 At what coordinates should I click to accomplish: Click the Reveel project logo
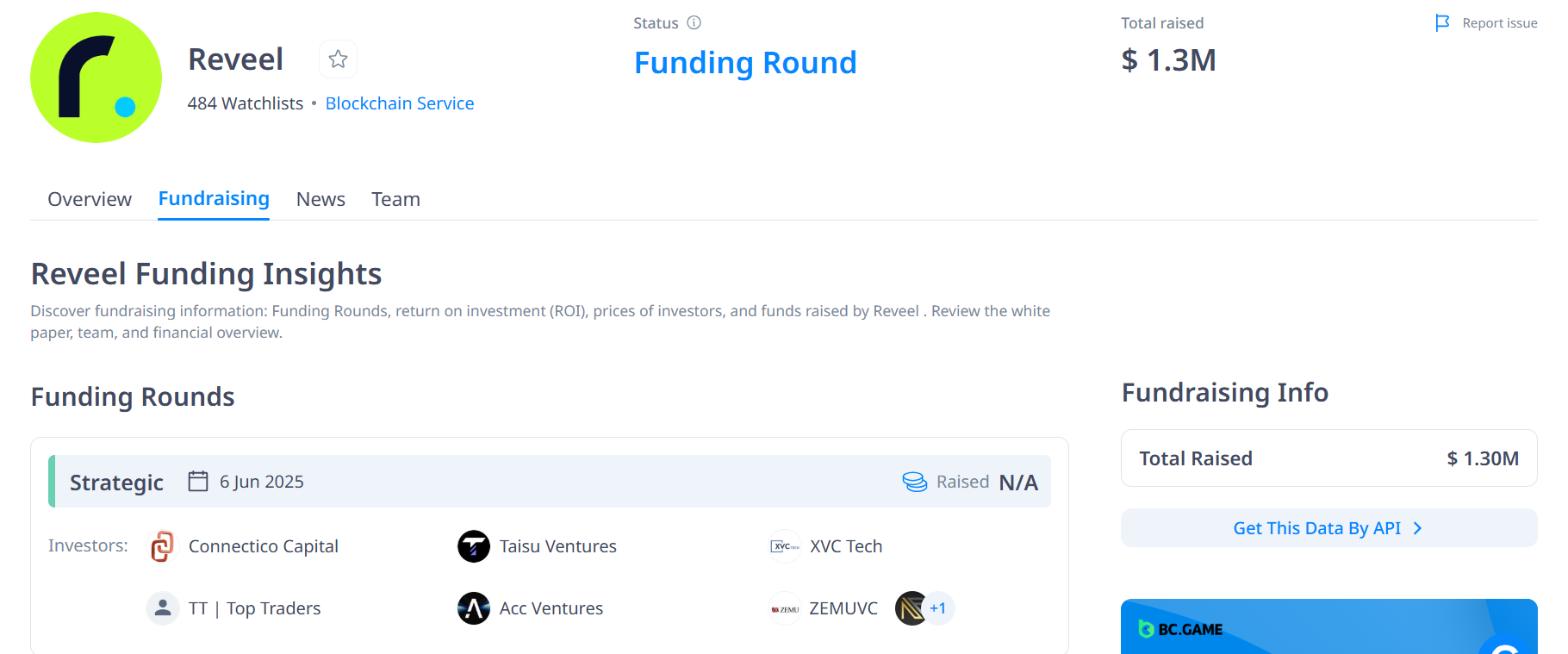(x=96, y=78)
